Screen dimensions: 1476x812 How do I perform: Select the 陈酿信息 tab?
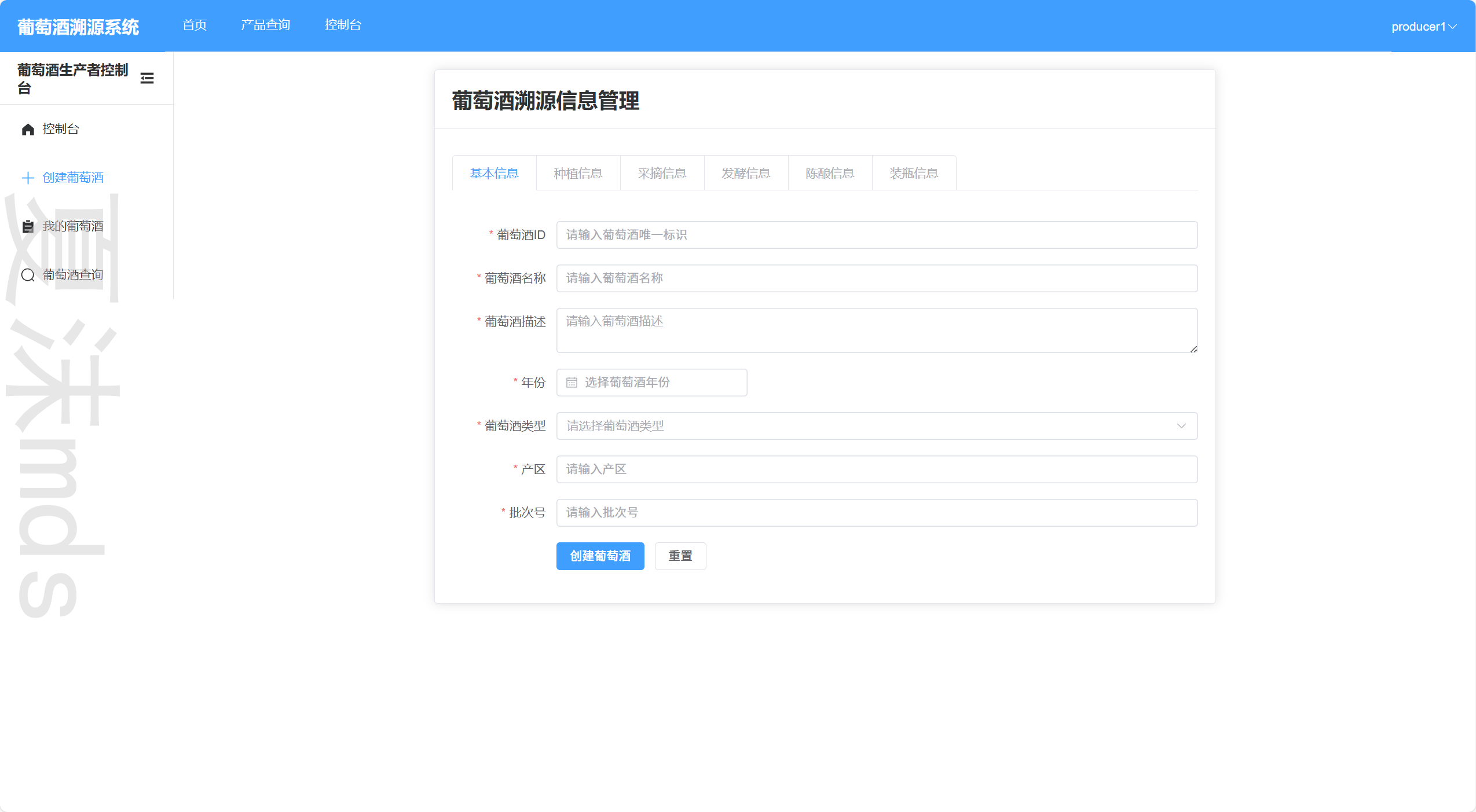830,173
